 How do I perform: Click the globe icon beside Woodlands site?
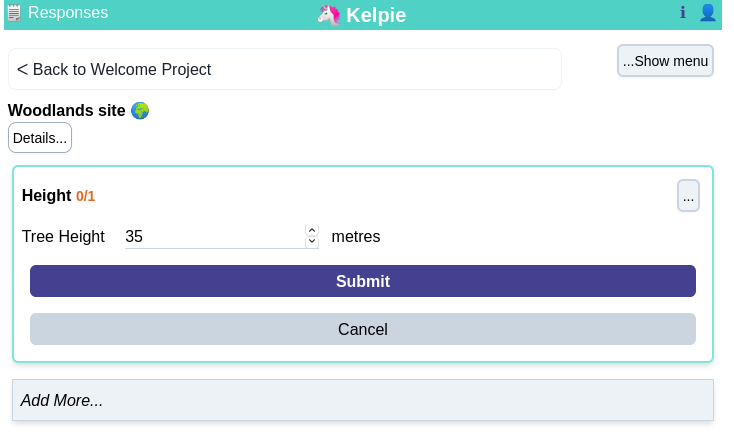tap(140, 111)
